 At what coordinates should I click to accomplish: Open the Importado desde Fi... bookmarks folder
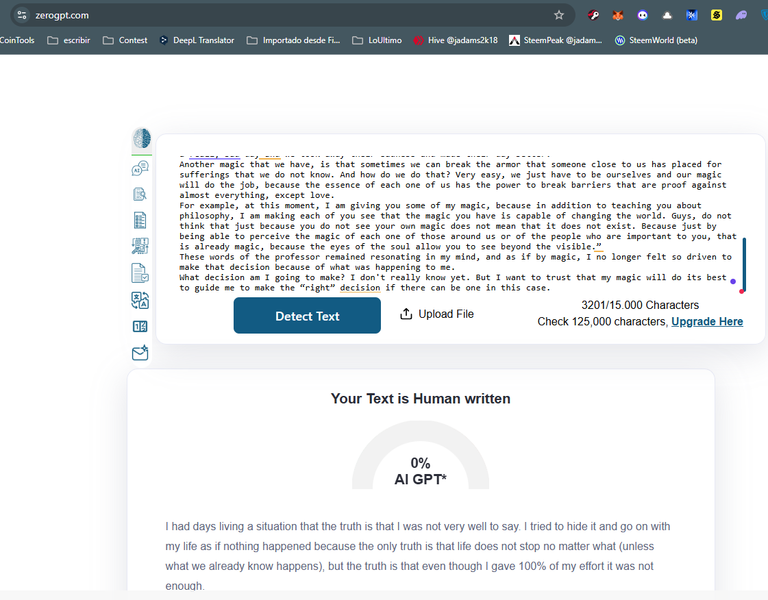coord(293,40)
